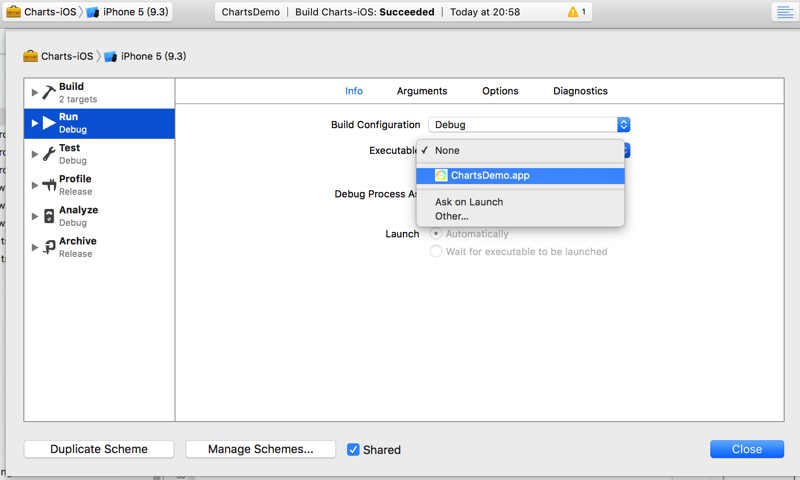
Task: Click the Run play icon
Action: coord(49,123)
